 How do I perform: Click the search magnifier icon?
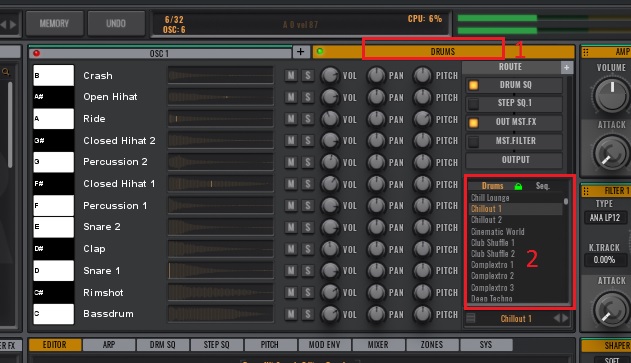(x=6, y=72)
